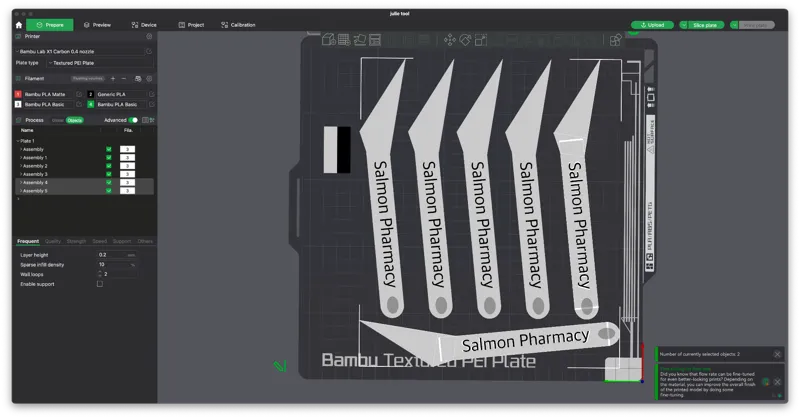
Task: Select the Rotate tool icon
Action: pyautogui.click(x=465, y=40)
